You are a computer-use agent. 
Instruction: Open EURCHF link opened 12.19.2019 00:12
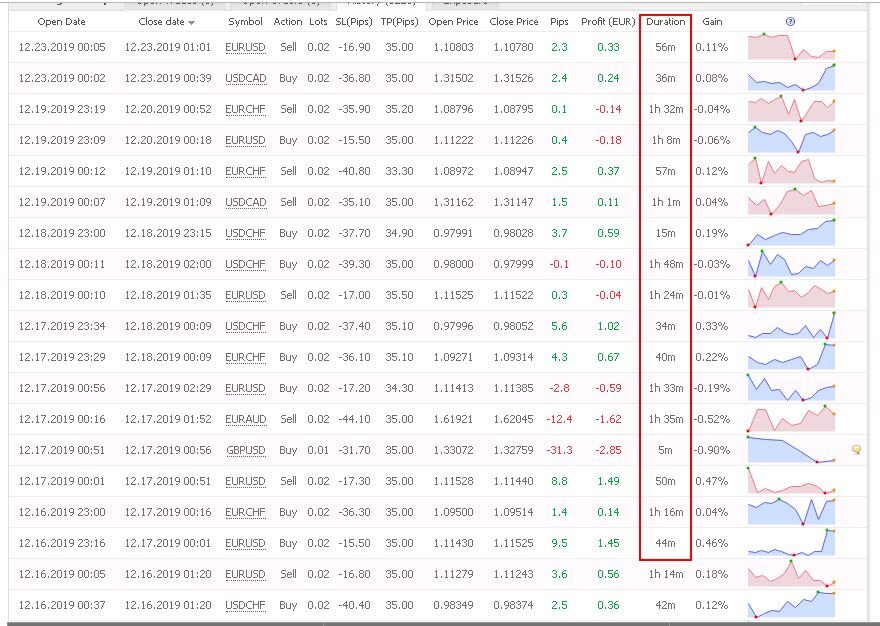pos(245,171)
